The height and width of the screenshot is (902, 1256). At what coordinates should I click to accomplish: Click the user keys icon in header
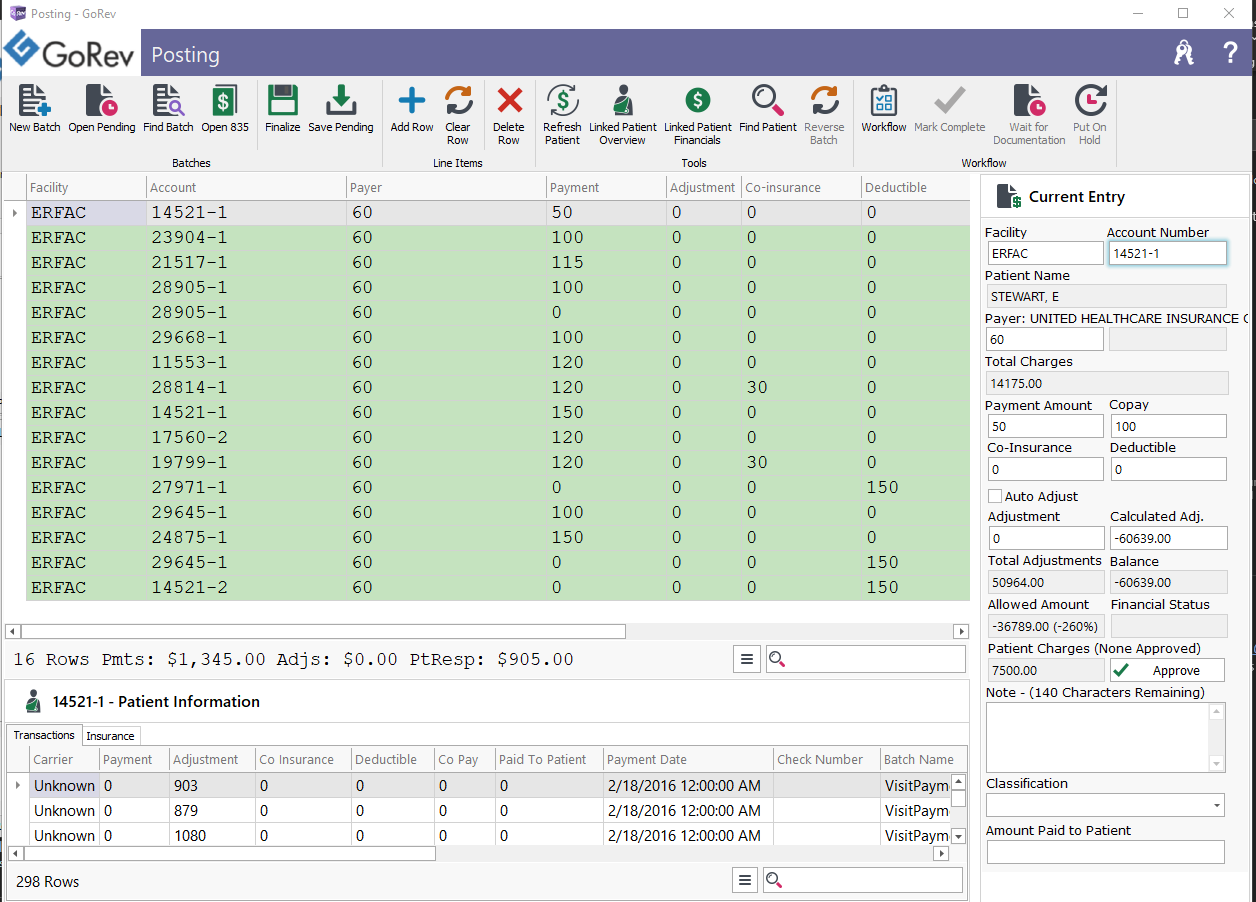click(x=1185, y=53)
